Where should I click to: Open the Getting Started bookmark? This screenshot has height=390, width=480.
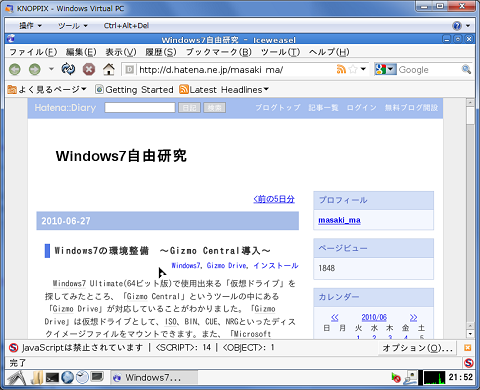(134, 89)
